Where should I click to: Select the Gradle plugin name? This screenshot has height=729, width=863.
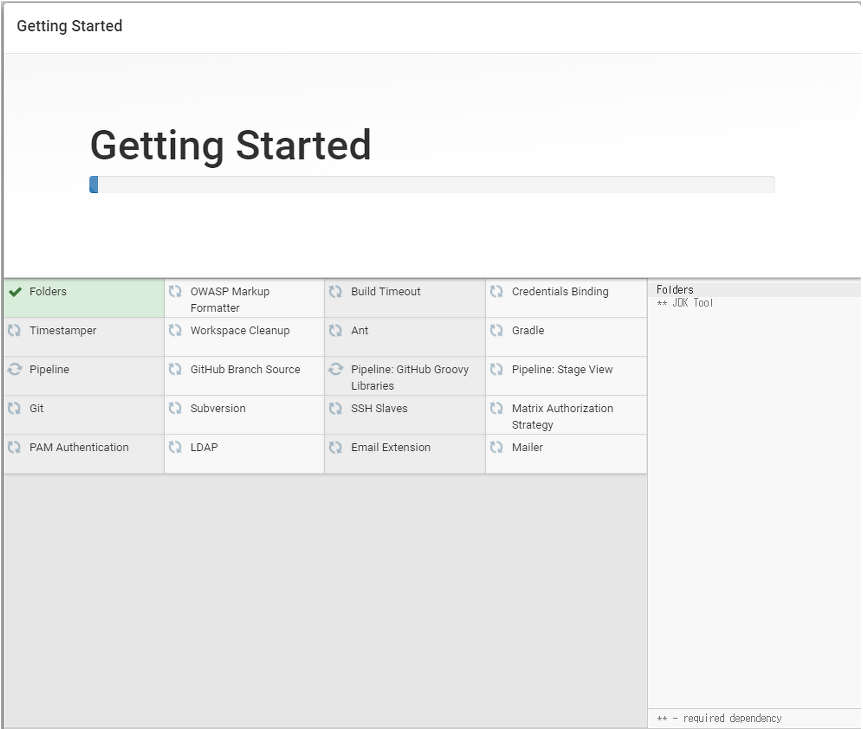528,331
